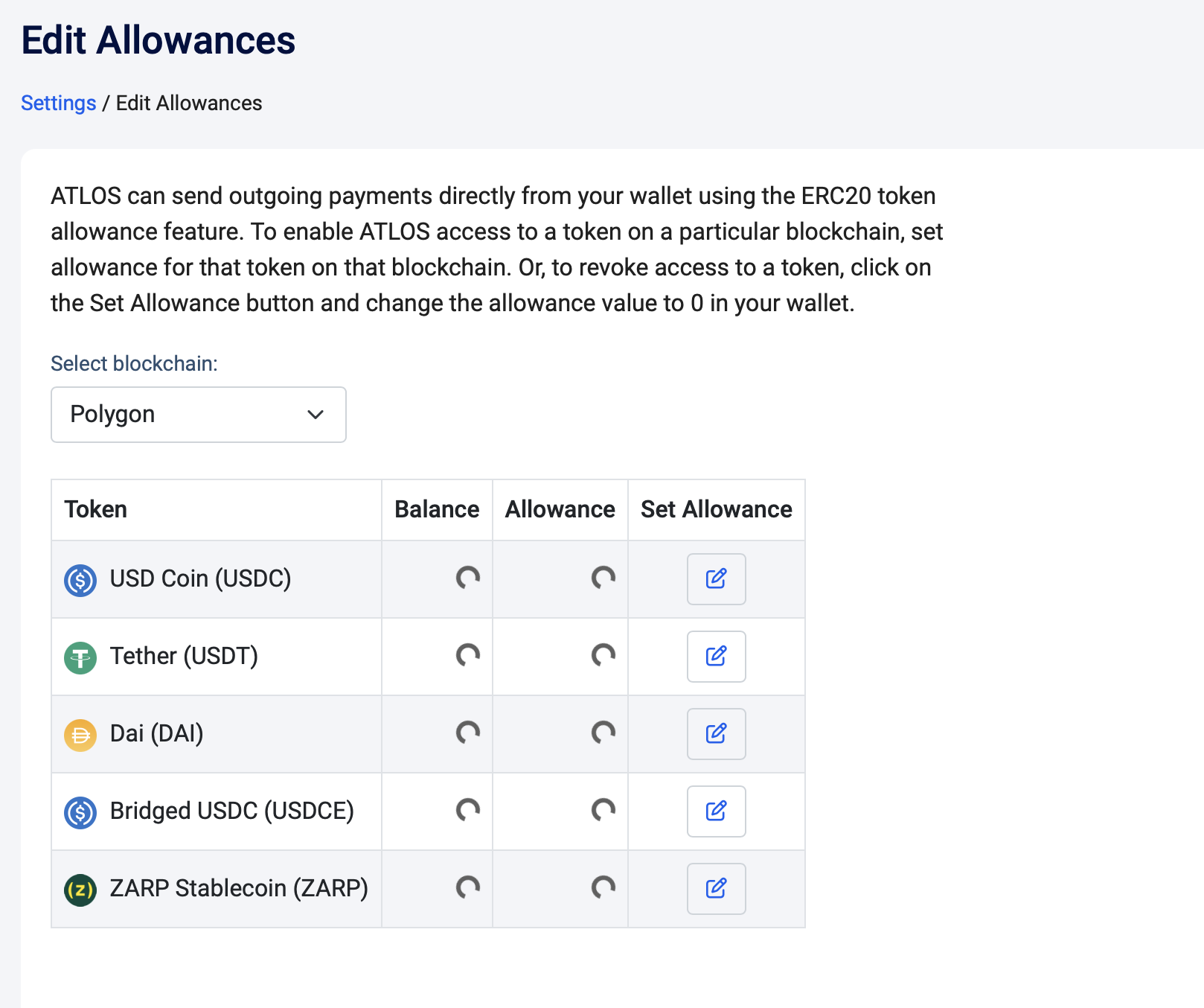
Task: Click the Balance column header
Action: [x=437, y=509]
